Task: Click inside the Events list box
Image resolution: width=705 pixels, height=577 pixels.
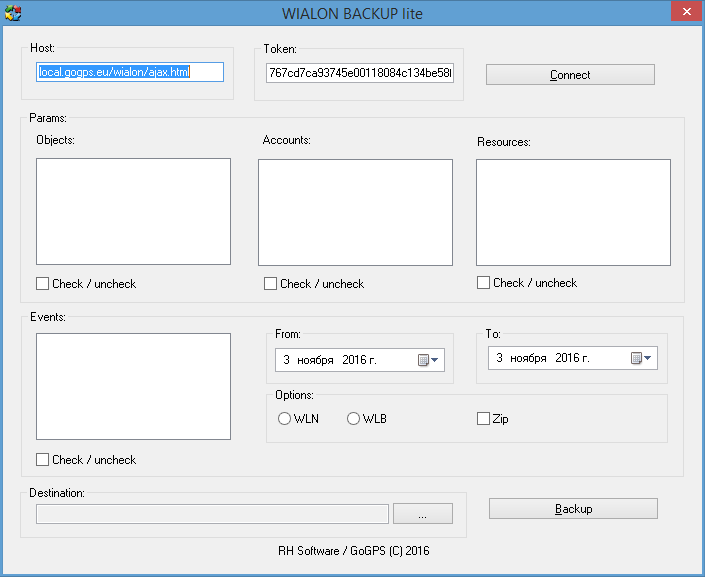Action: point(133,386)
